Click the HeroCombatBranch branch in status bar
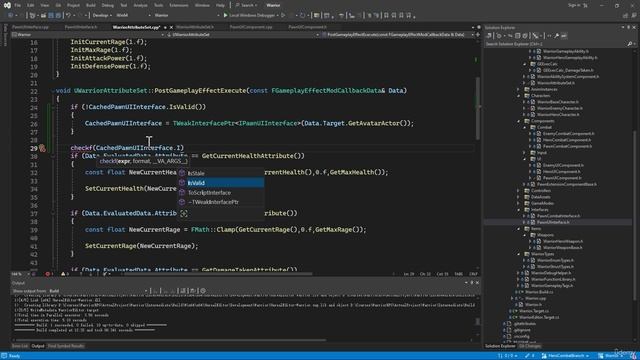 565,356
